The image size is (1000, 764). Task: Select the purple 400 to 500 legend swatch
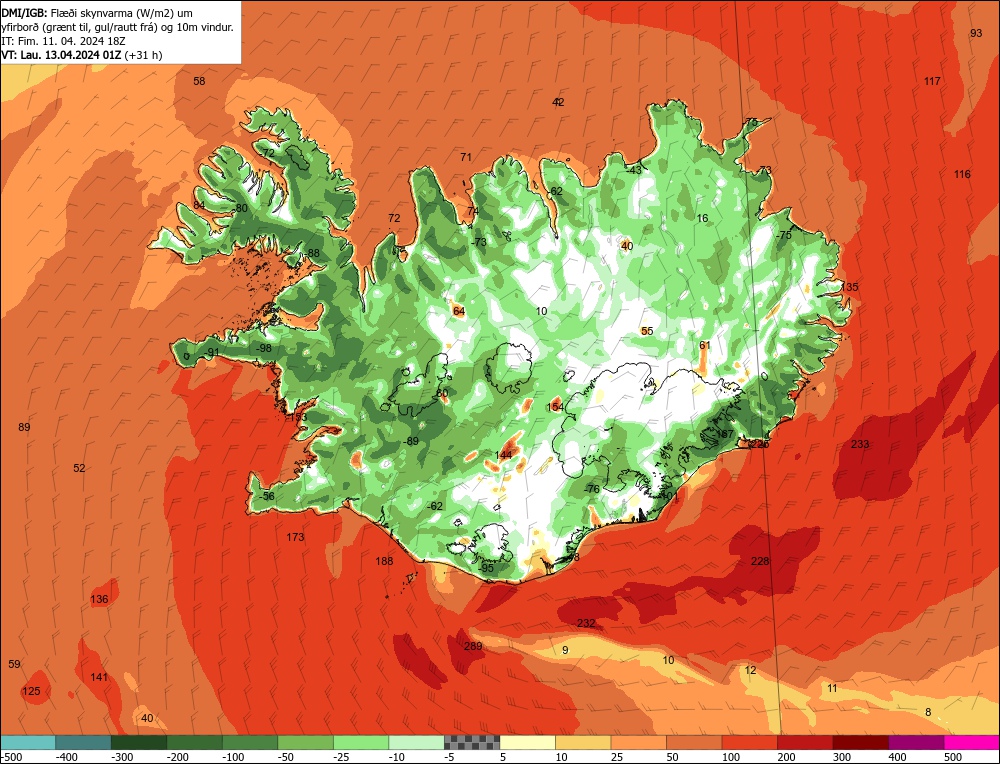(x=916, y=742)
